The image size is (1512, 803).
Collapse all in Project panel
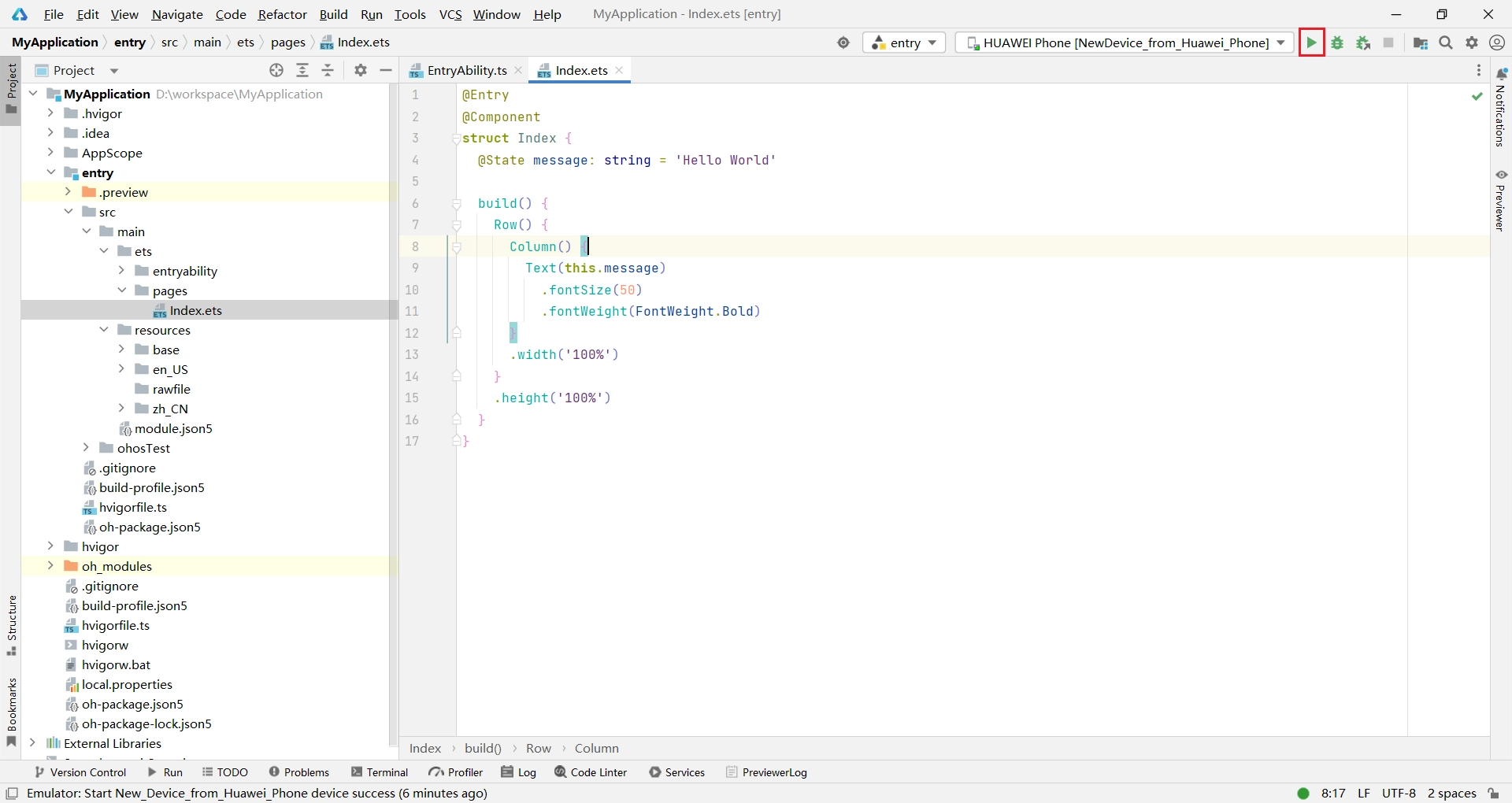[x=328, y=70]
